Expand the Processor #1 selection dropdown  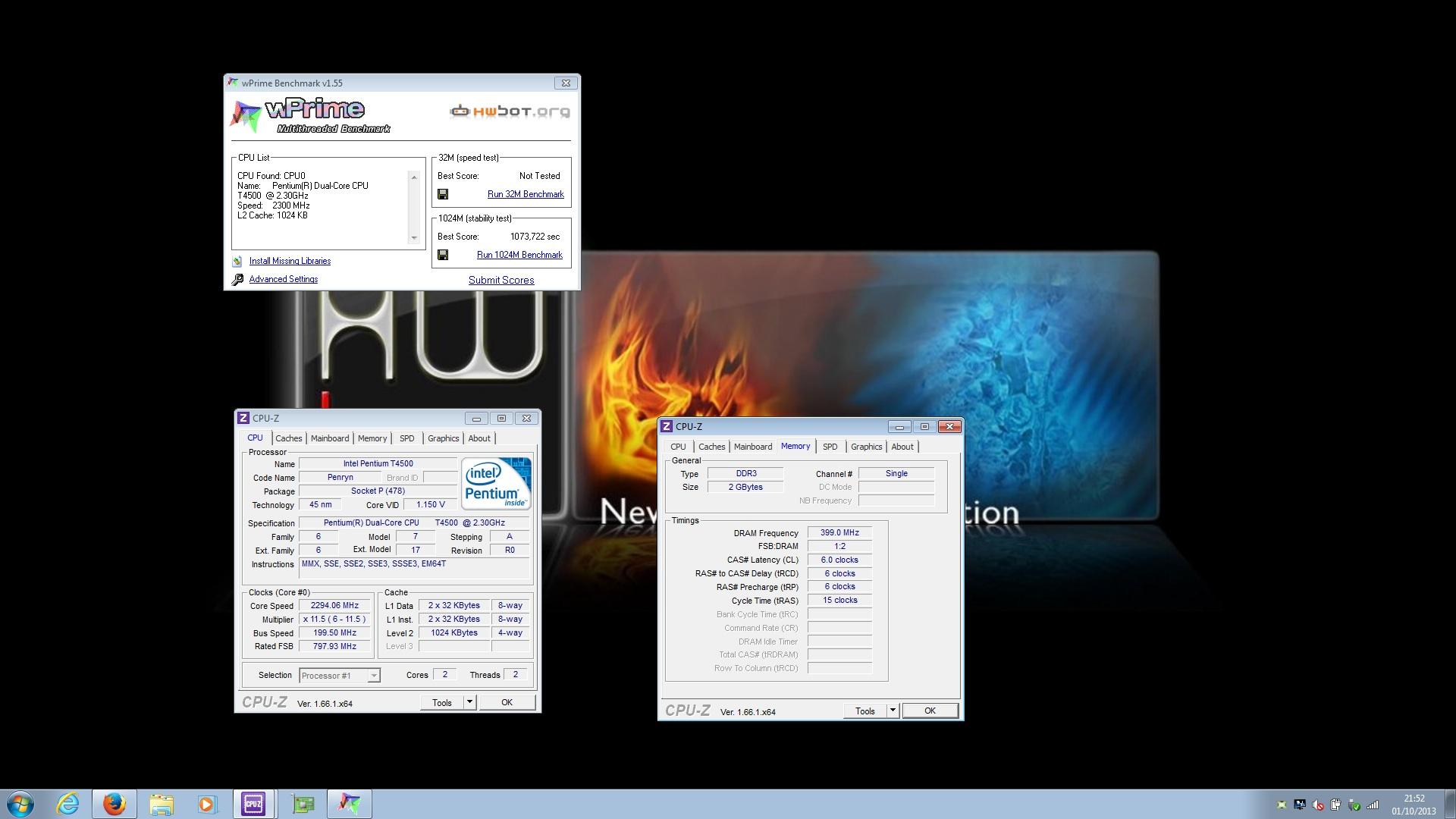pos(373,676)
